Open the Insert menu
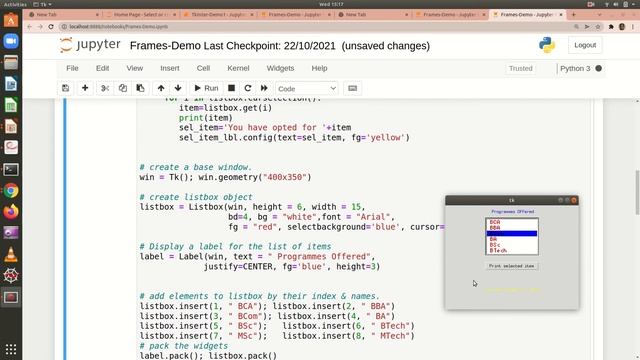 click(x=170, y=68)
